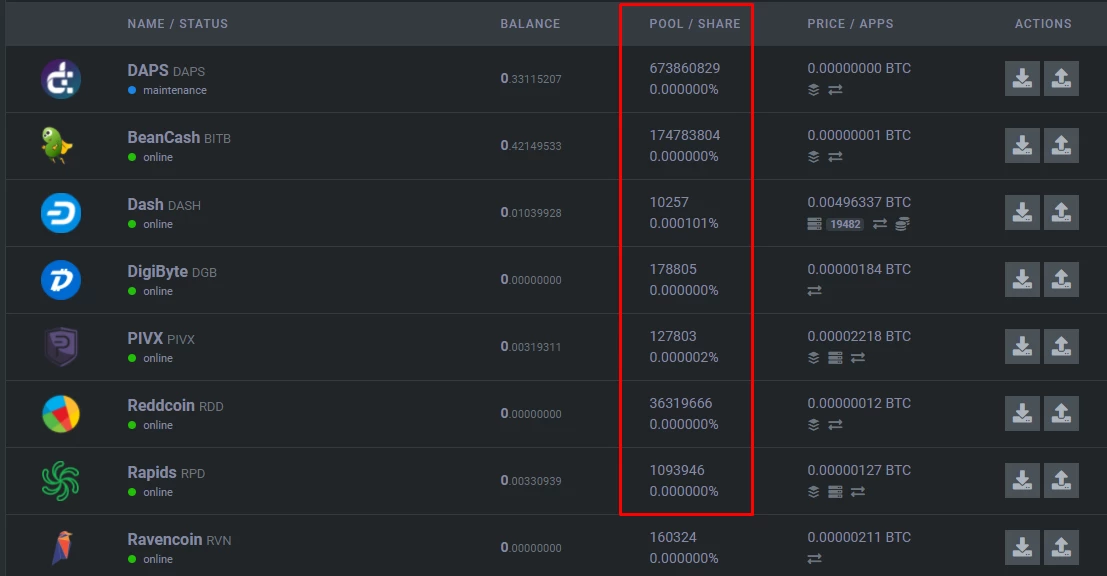Click the DAPS coin logo
Screen dimensions: 1107x576
point(61,78)
